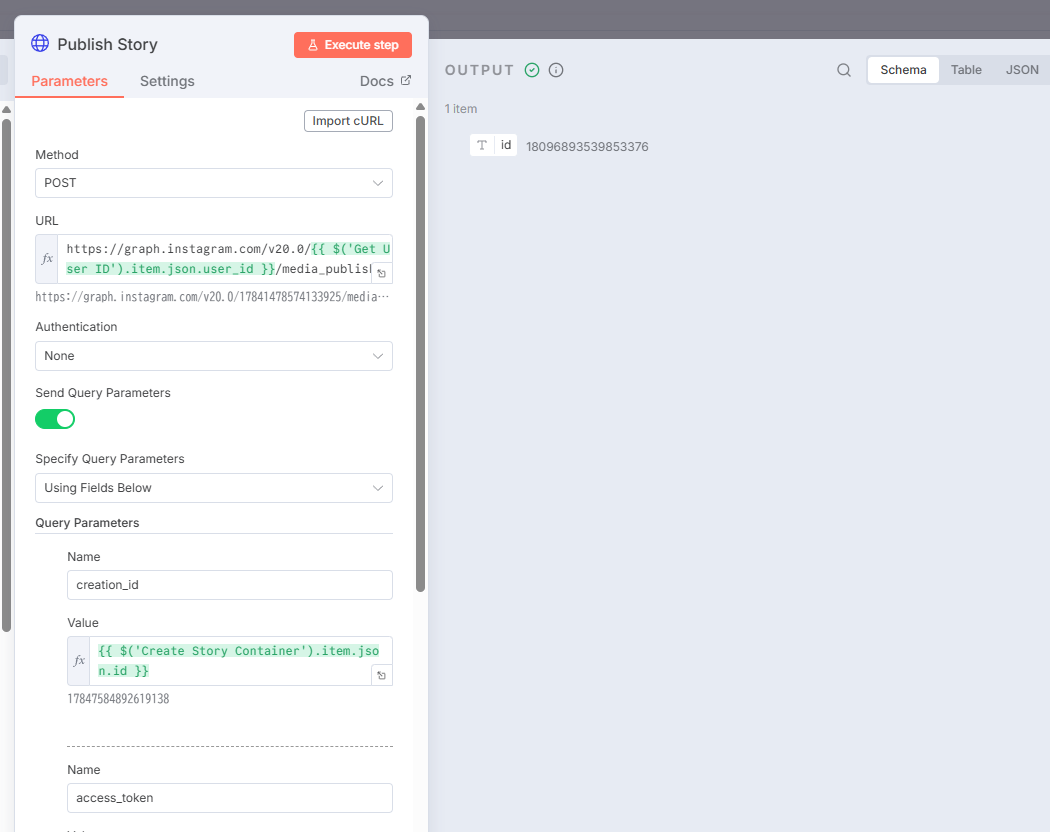
Task: Click the fx icon of URL field
Action: pyautogui.click(x=47, y=259)
